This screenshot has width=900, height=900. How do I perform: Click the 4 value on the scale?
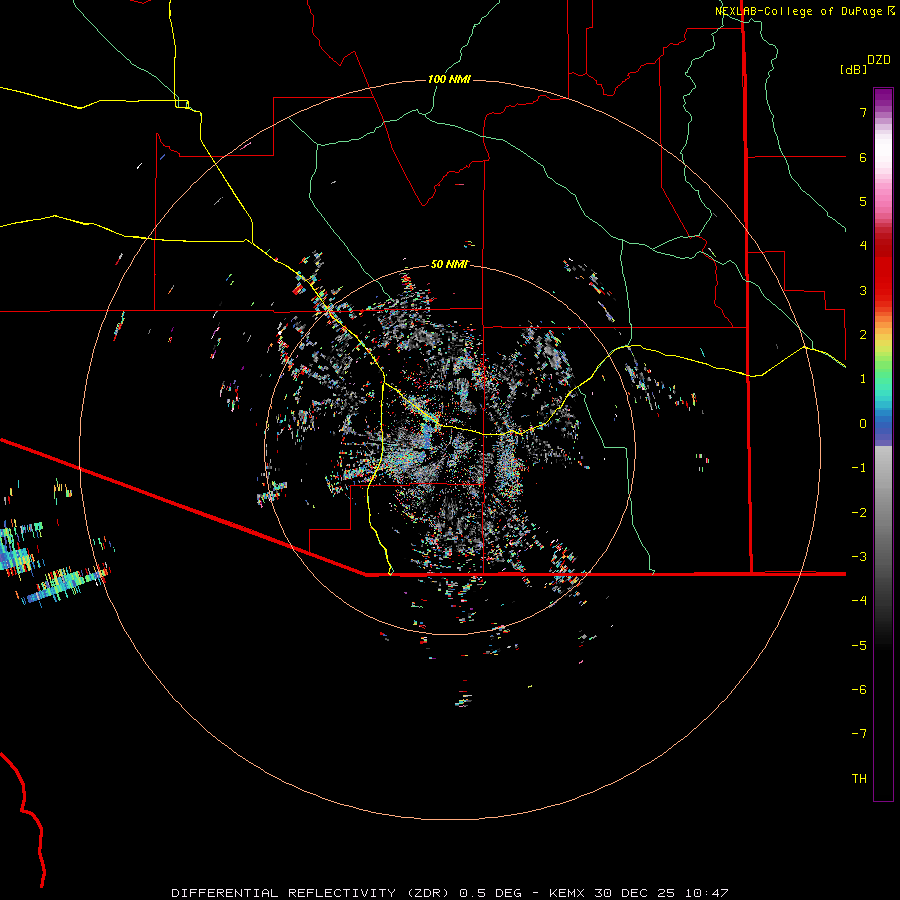863,246
